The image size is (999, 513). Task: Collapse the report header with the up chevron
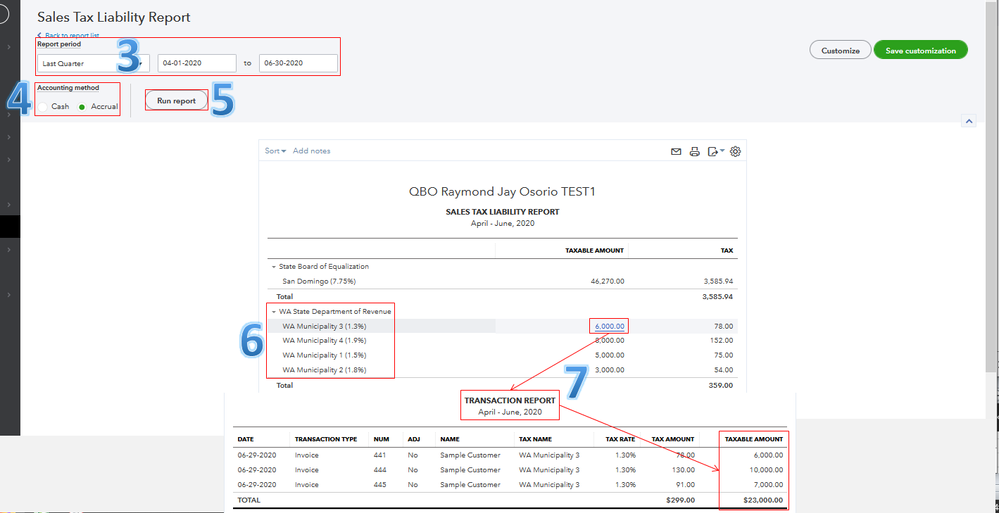(x=968, y=121)
